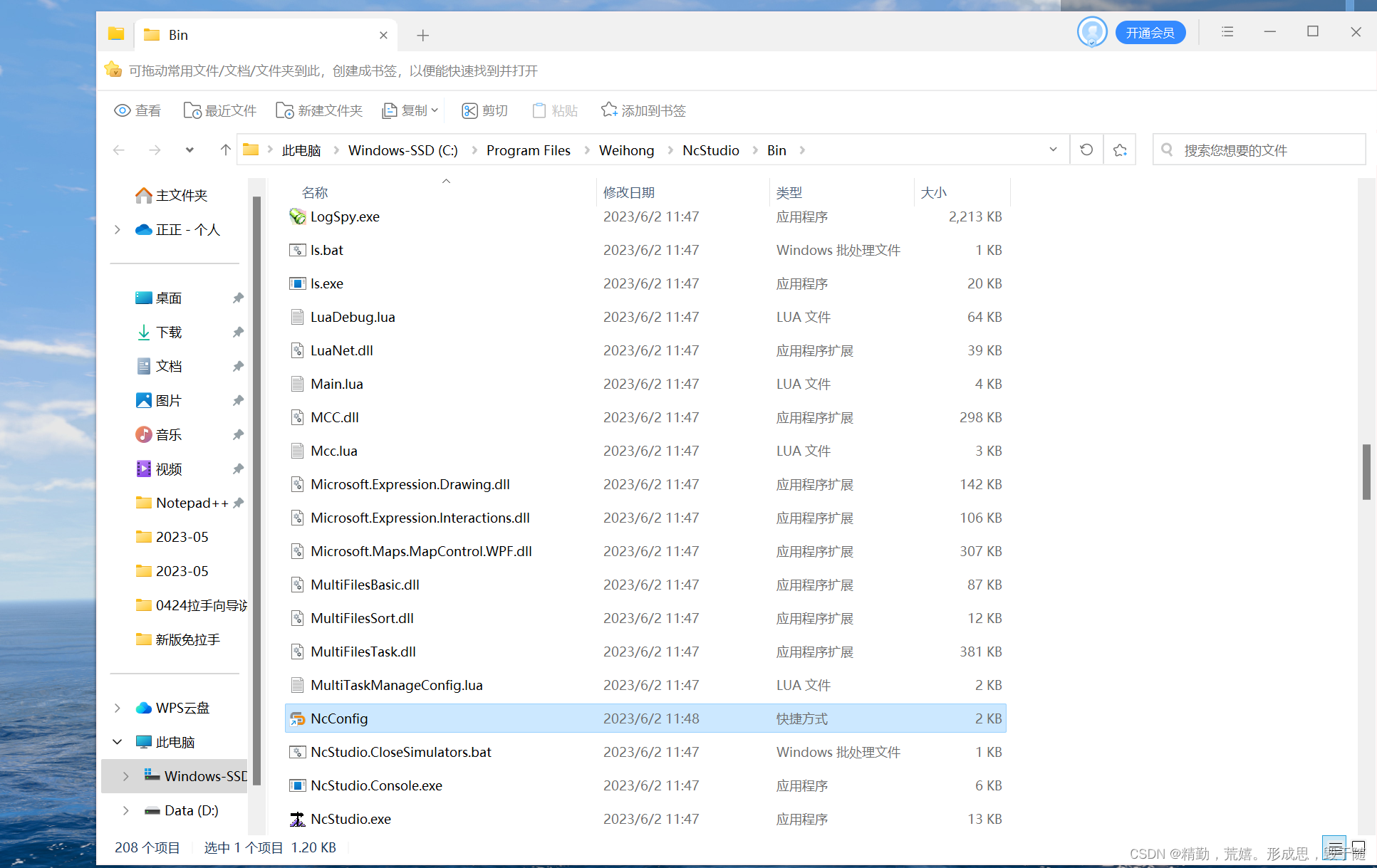Expand the Data (D:) tree node
The width and height of the screenshot is (1377, 868).
pos(126,810)
